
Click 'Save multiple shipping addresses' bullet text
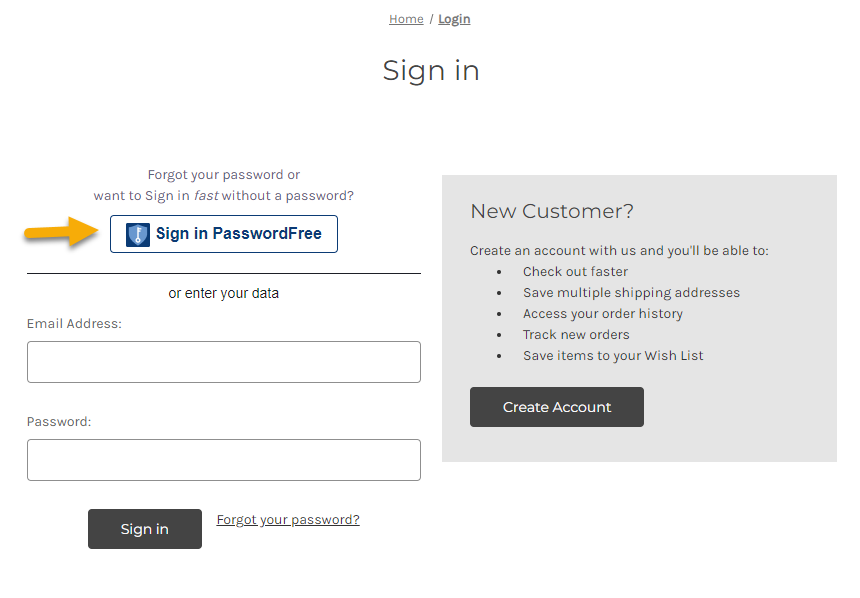(631, 293)
